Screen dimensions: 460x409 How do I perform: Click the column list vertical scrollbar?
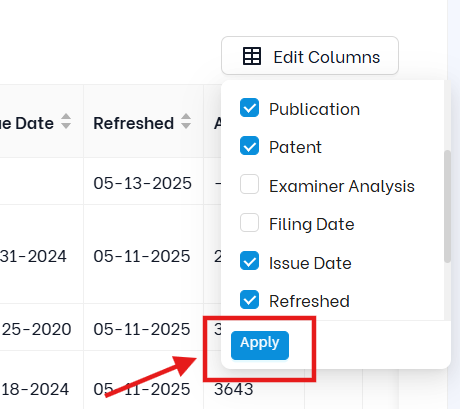pos(447,206)
